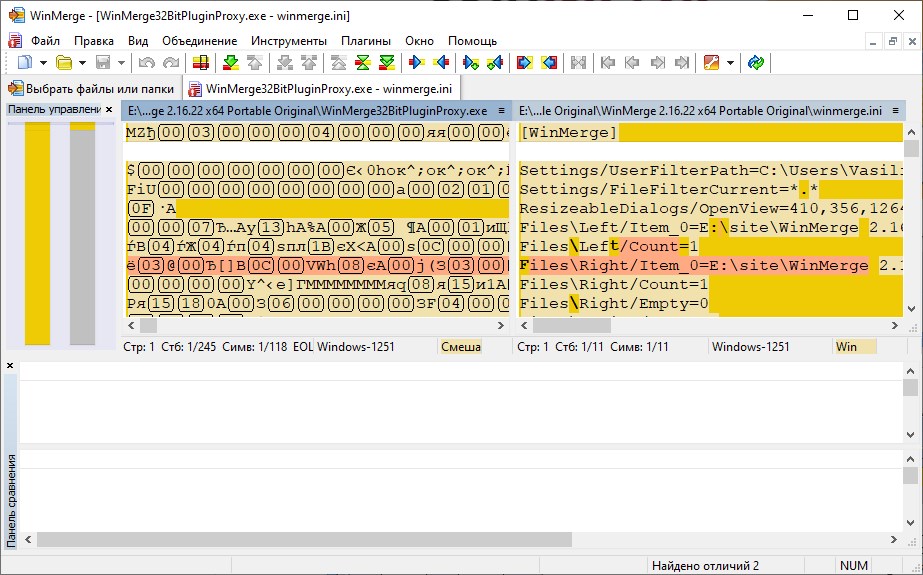Viewport: 923px width, 575px height.
Task: Click the Смеша EOL status field
Action: [461, 347]
